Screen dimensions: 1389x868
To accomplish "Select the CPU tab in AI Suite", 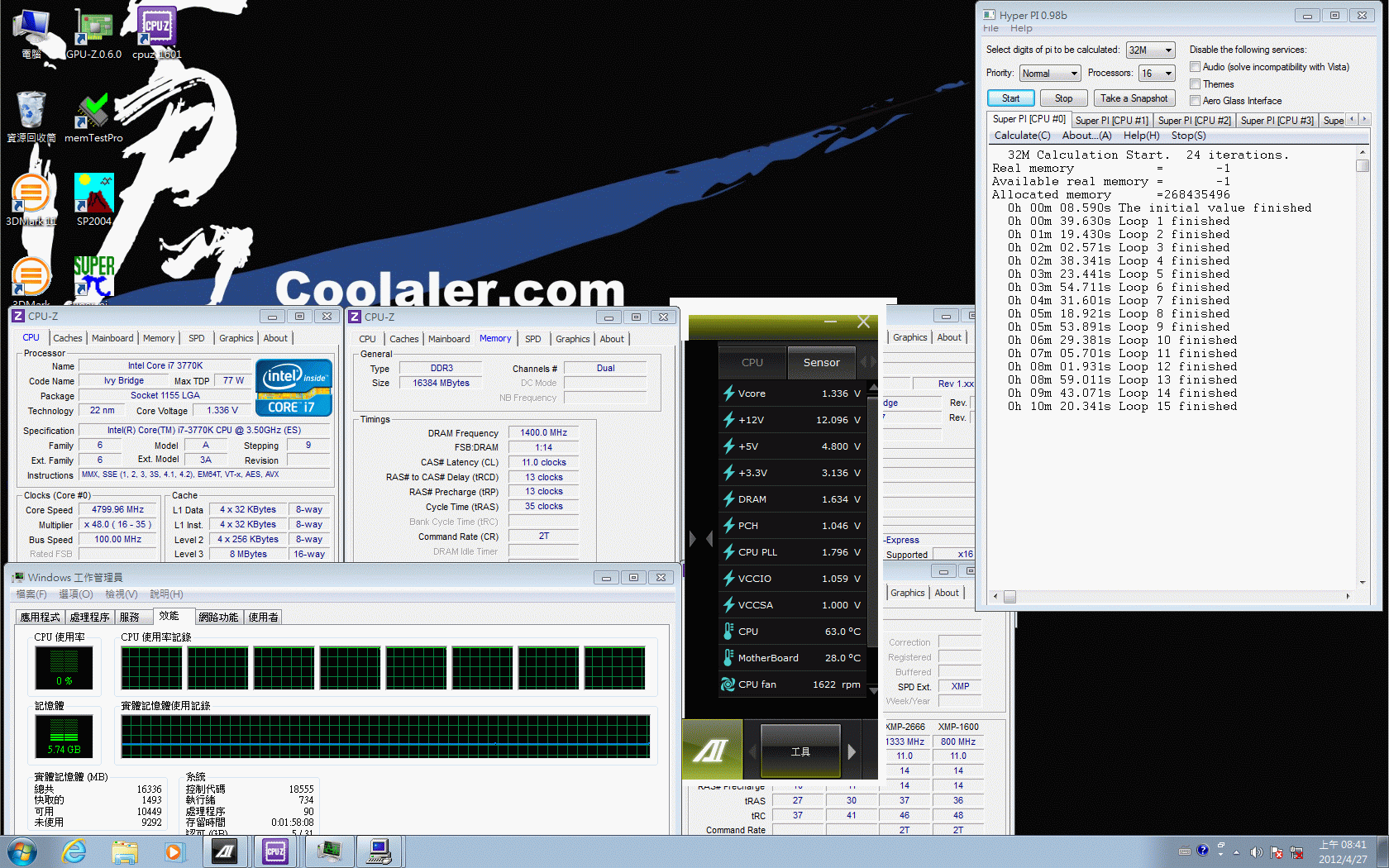I will (x=752, y=362).
